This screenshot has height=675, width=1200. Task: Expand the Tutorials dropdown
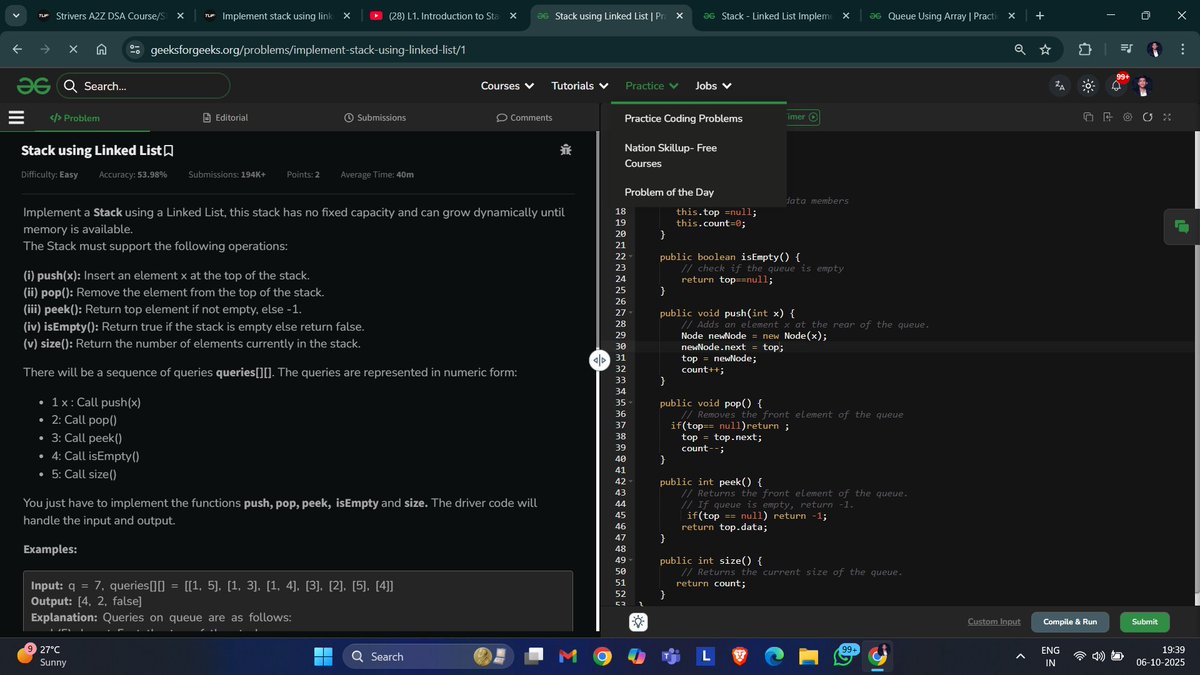coord(580,86)
